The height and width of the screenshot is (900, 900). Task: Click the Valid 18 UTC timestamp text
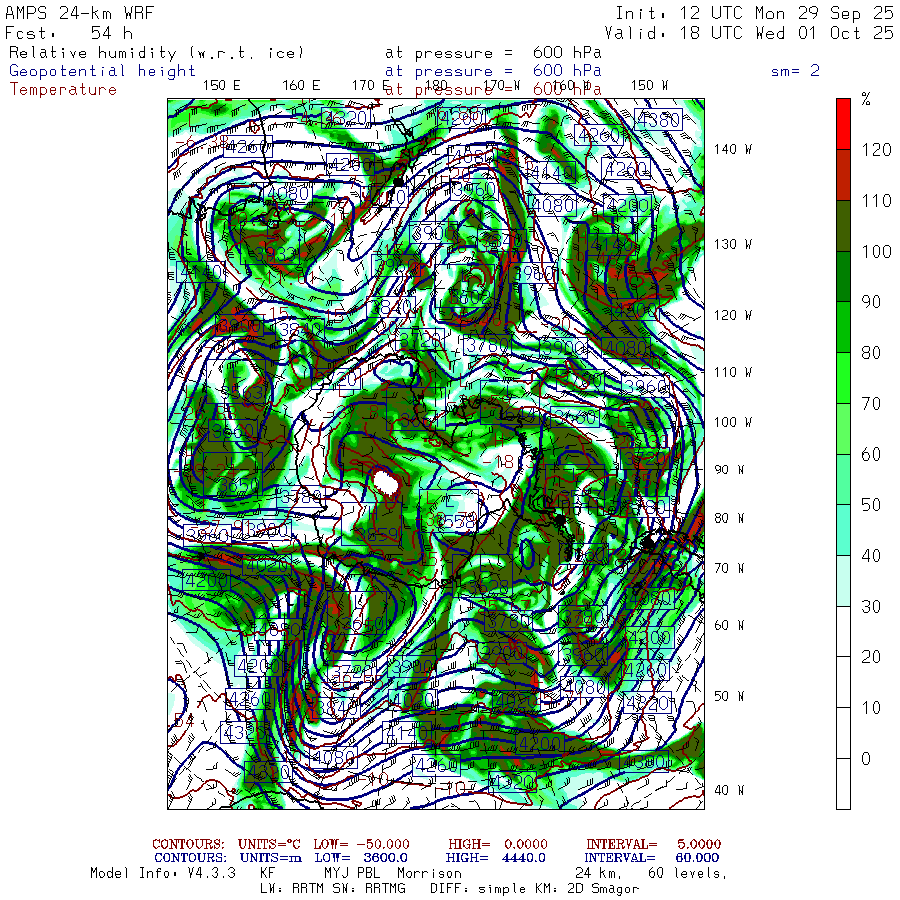click(x=749, y=33)
